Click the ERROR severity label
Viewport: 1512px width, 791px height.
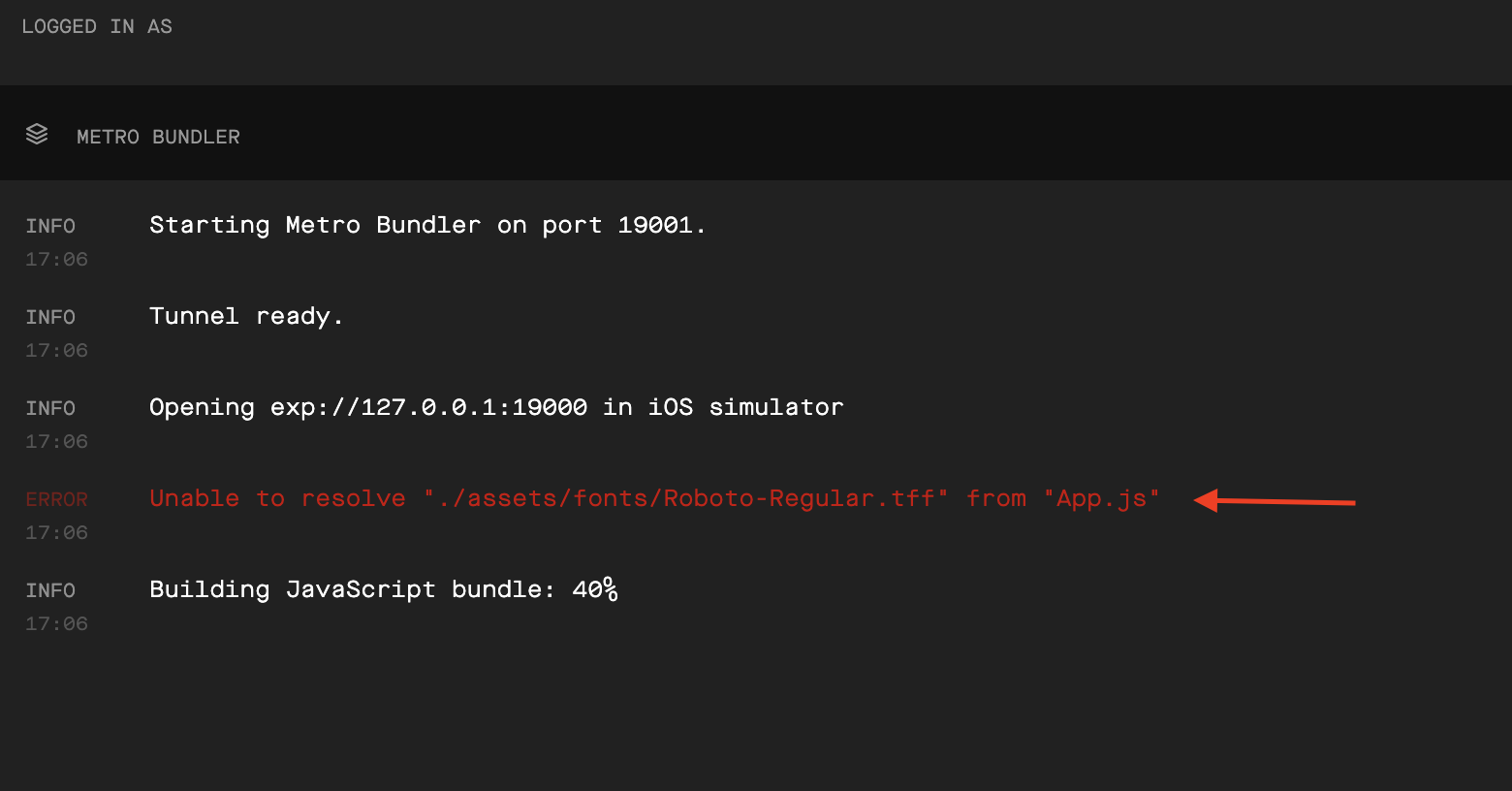56,498
